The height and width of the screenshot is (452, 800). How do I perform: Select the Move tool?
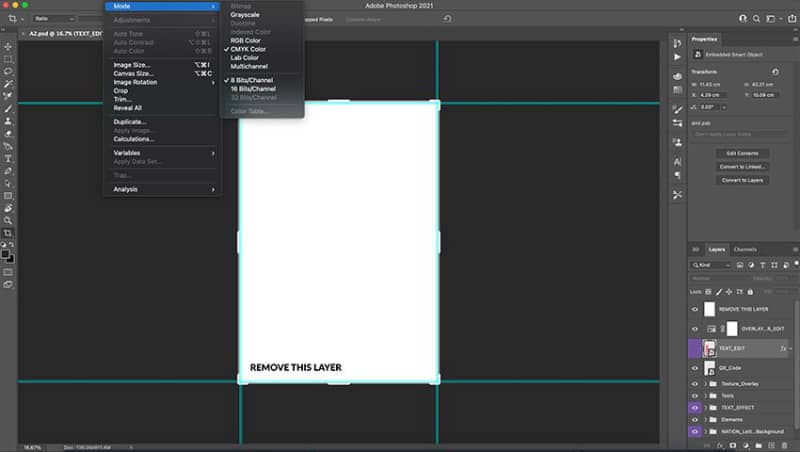[x=8, y=46]
